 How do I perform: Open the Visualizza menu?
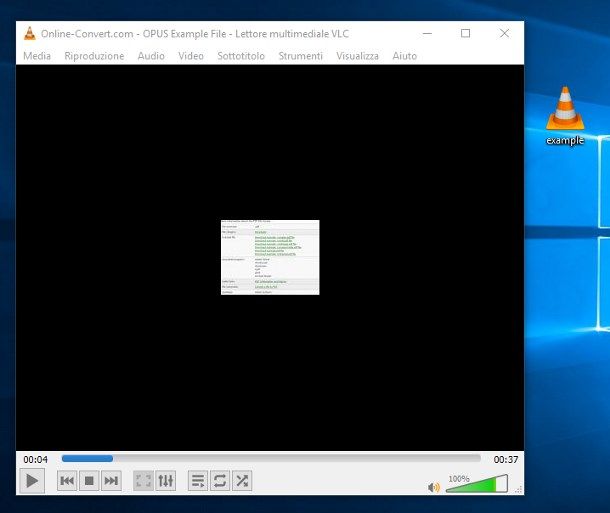tap(358, 56)
